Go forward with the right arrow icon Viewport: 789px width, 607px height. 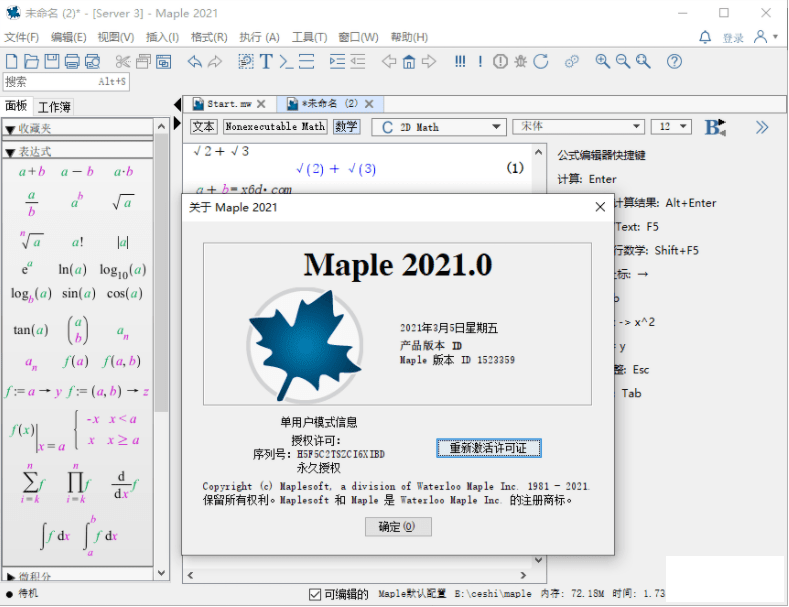click(x=429, y=61)
